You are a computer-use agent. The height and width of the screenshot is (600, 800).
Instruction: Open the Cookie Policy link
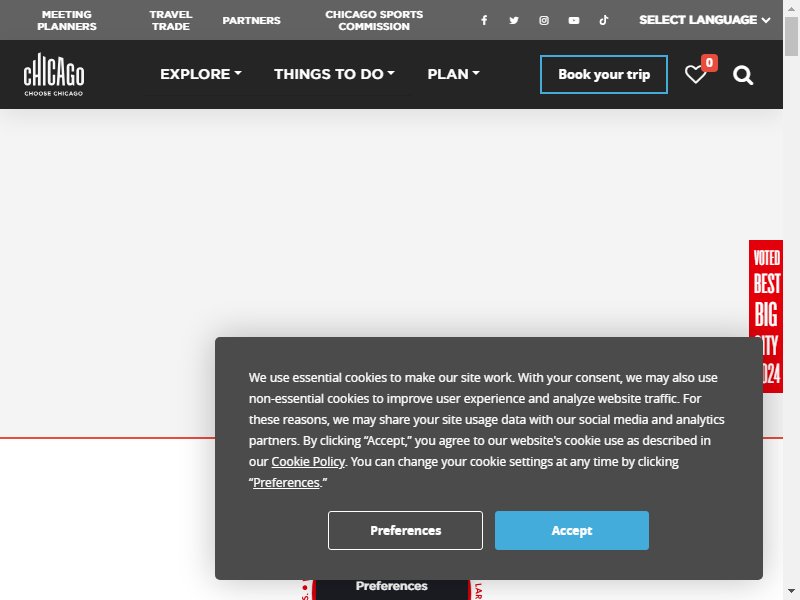tap(308, 462)
